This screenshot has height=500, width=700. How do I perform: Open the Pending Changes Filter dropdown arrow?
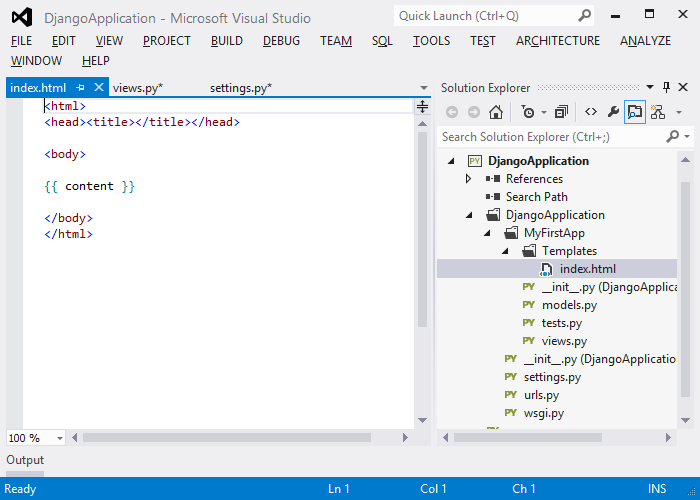[544, 112]
